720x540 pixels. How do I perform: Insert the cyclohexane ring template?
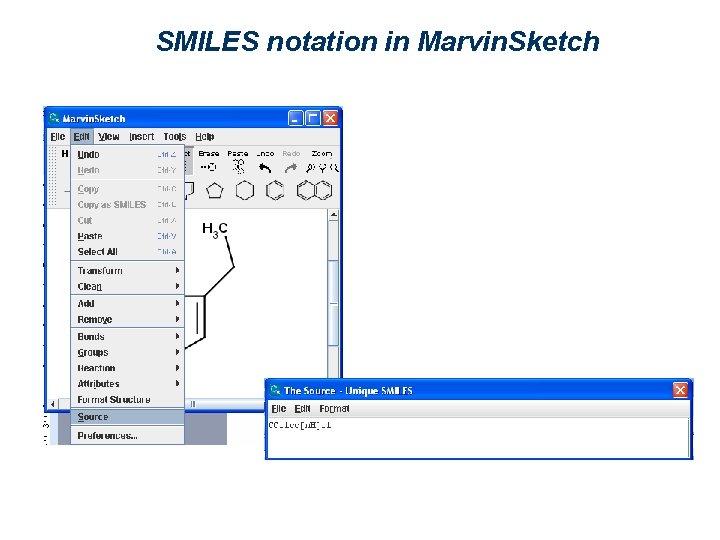point(245,190)
